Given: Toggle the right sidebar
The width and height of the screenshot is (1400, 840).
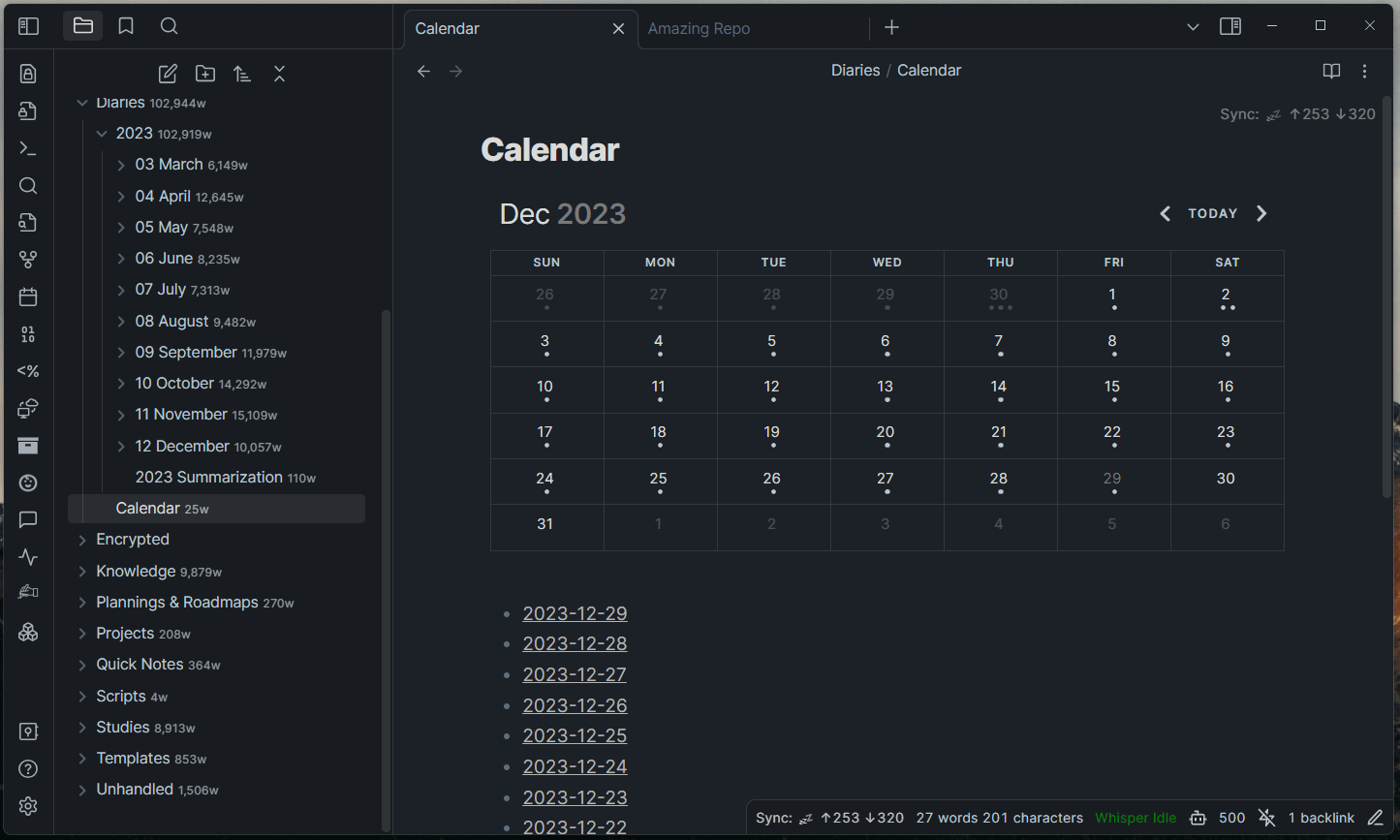Looking at the screenshot, I should tap(1230, 26).
